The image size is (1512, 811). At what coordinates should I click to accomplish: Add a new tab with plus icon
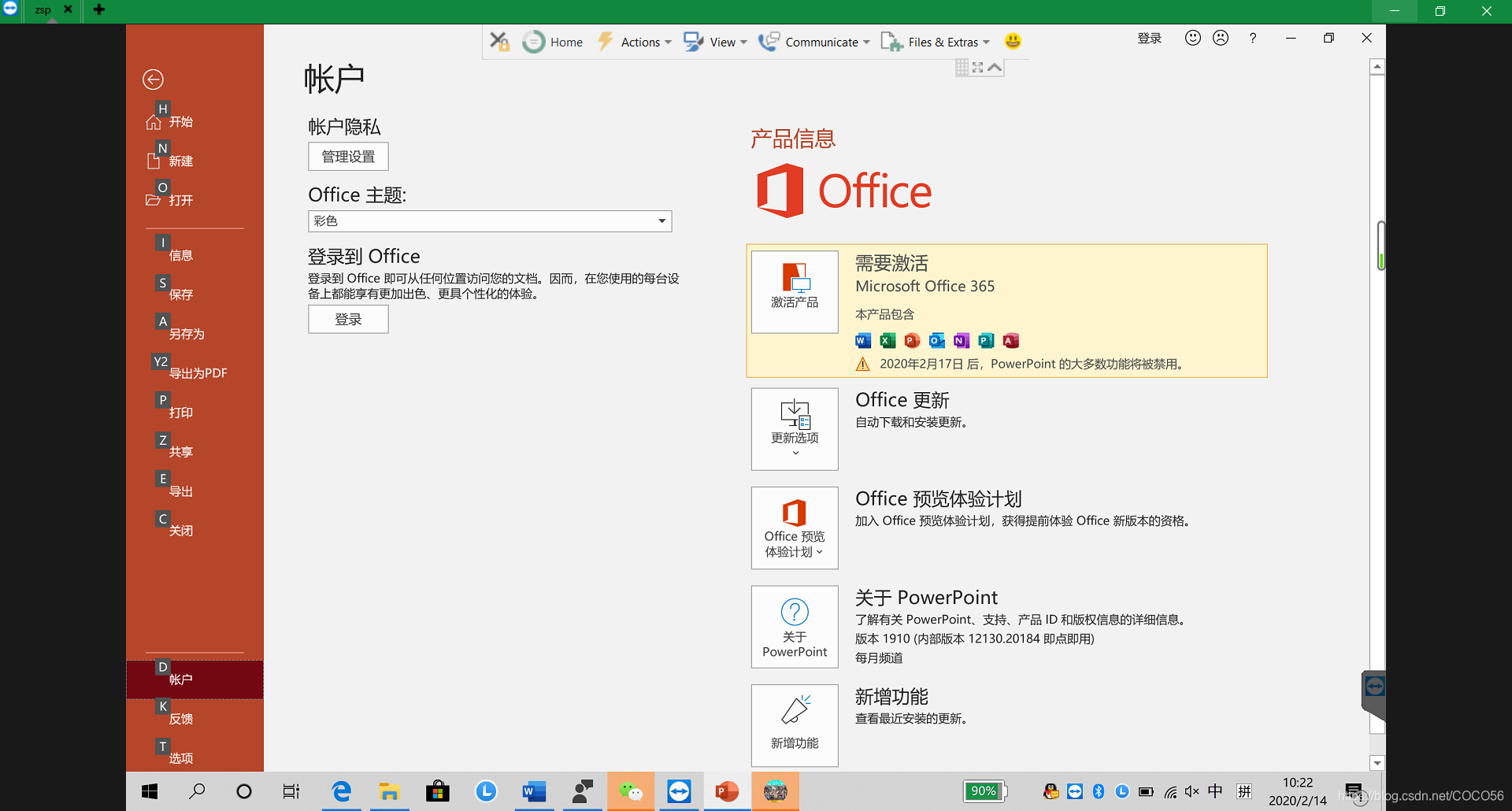pos(99,10)
